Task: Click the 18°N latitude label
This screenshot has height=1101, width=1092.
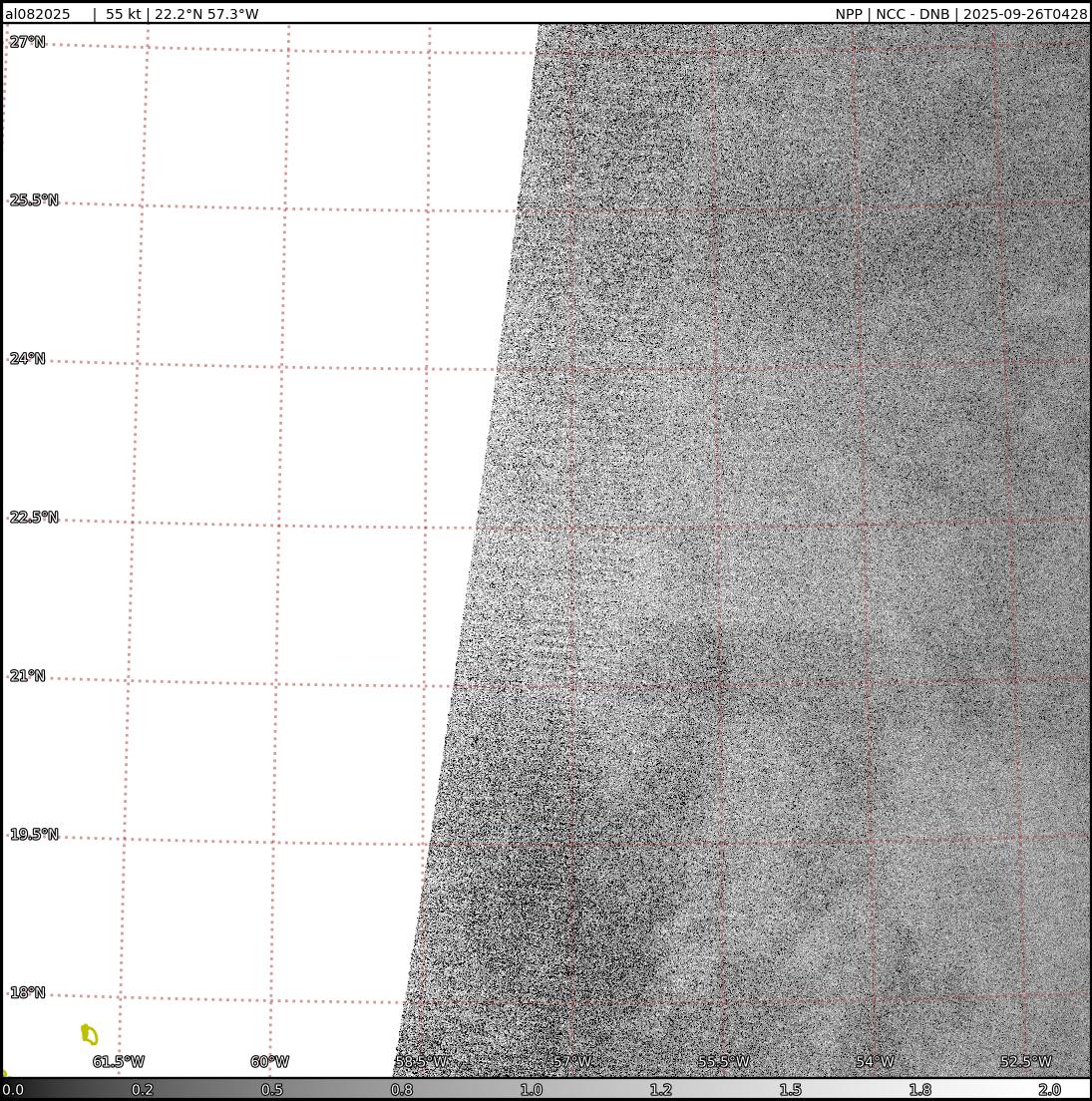Action: [x=28, y=993]
